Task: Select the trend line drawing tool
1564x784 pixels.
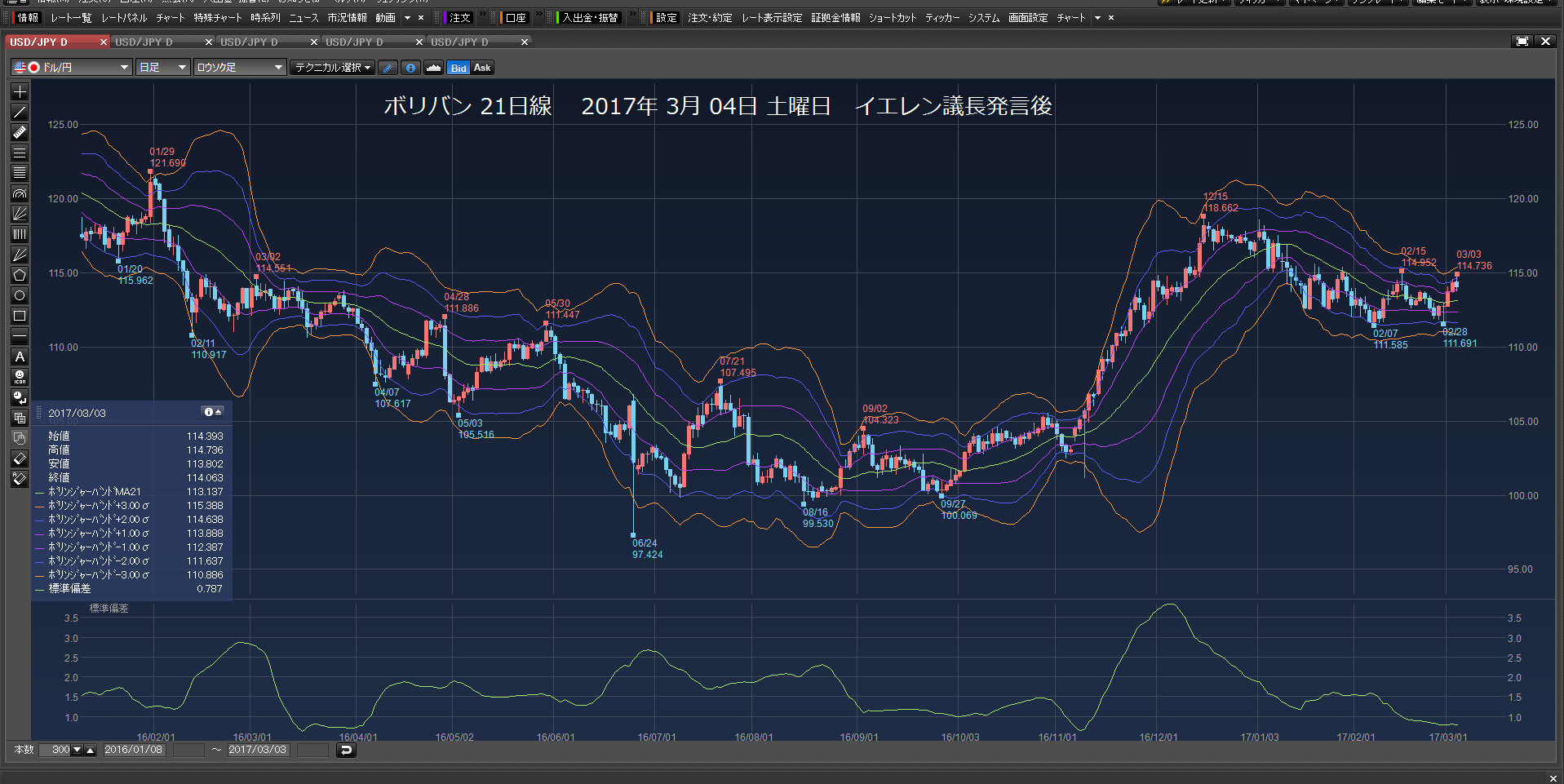Action: [x=20, y=112]
